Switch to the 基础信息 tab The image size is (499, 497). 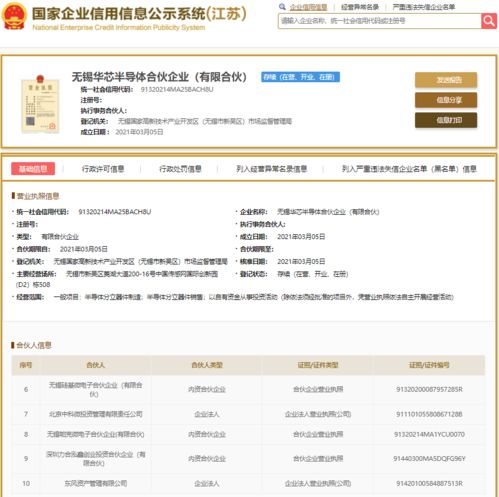click(x=33, y=169)
